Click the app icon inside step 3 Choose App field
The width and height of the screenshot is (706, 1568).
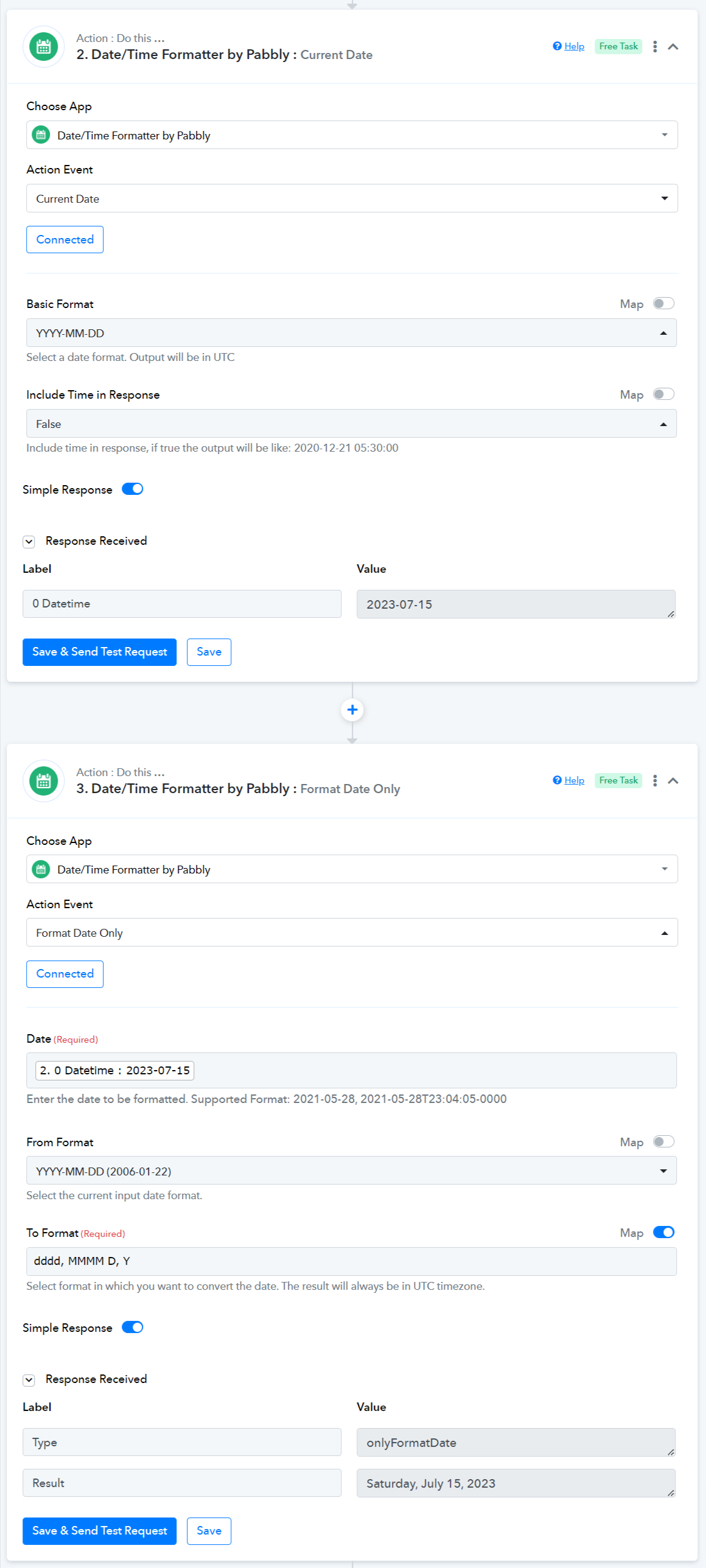click(x=41, y=869)
